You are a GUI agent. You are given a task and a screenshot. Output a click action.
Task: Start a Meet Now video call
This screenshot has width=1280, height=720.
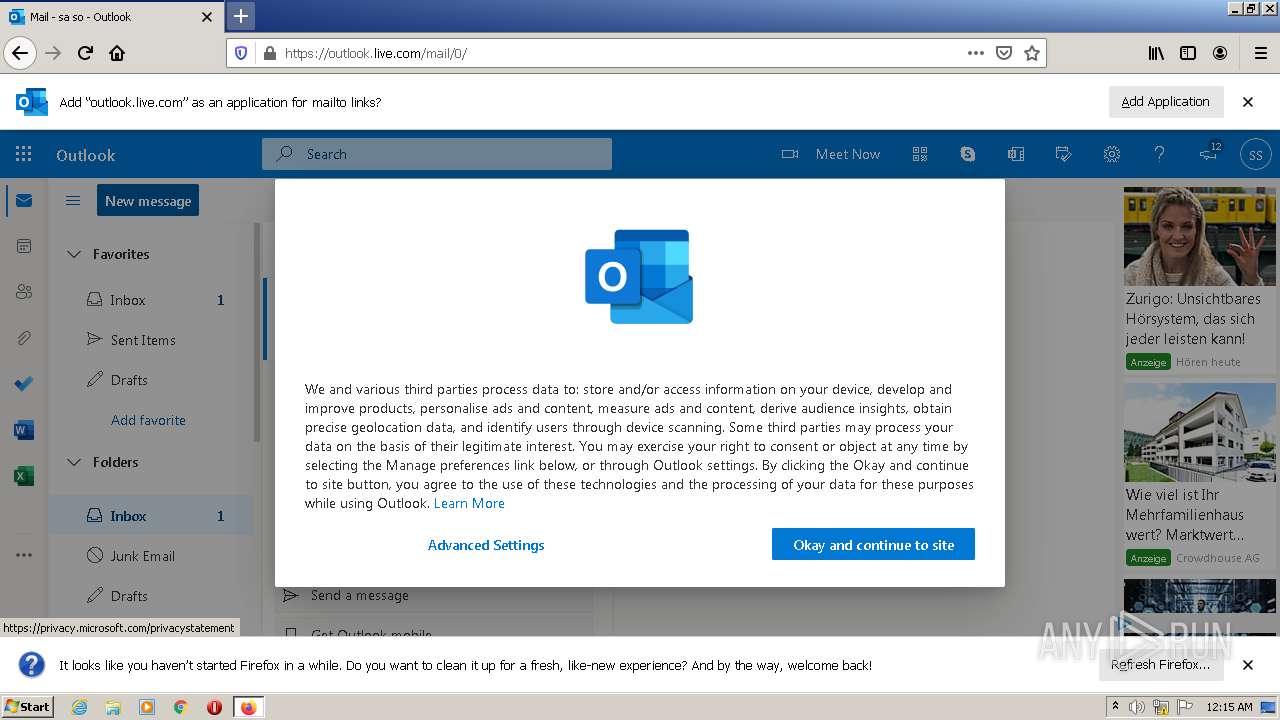click(x=831, y=154)
